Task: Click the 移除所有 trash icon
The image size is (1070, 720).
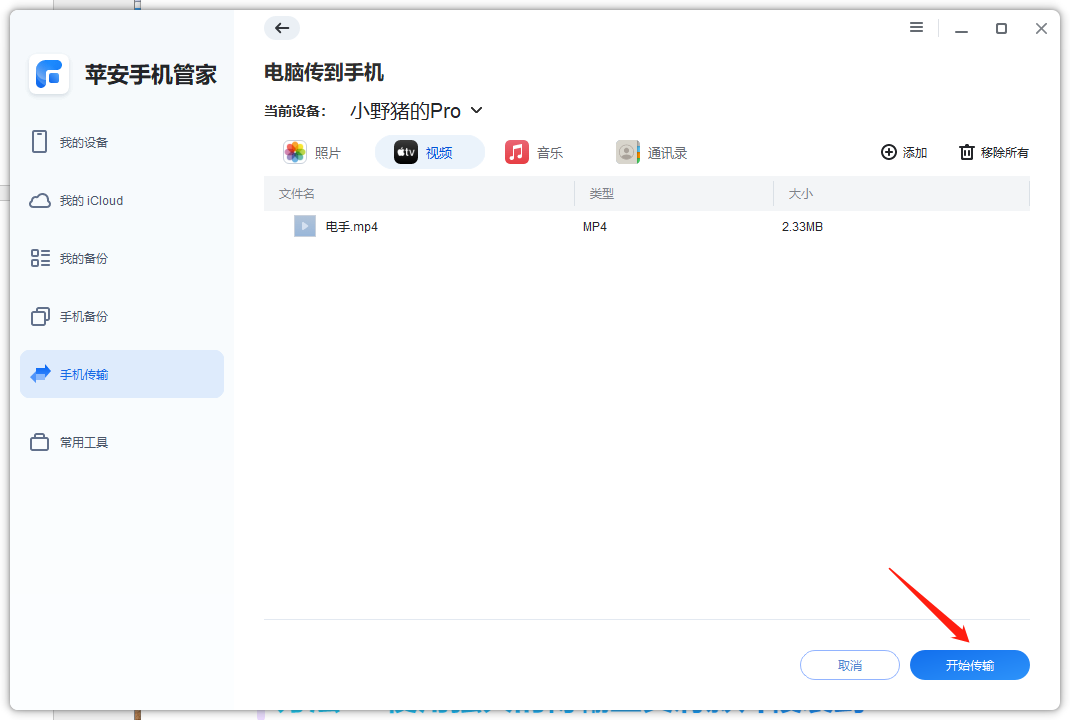Action: 968,152
